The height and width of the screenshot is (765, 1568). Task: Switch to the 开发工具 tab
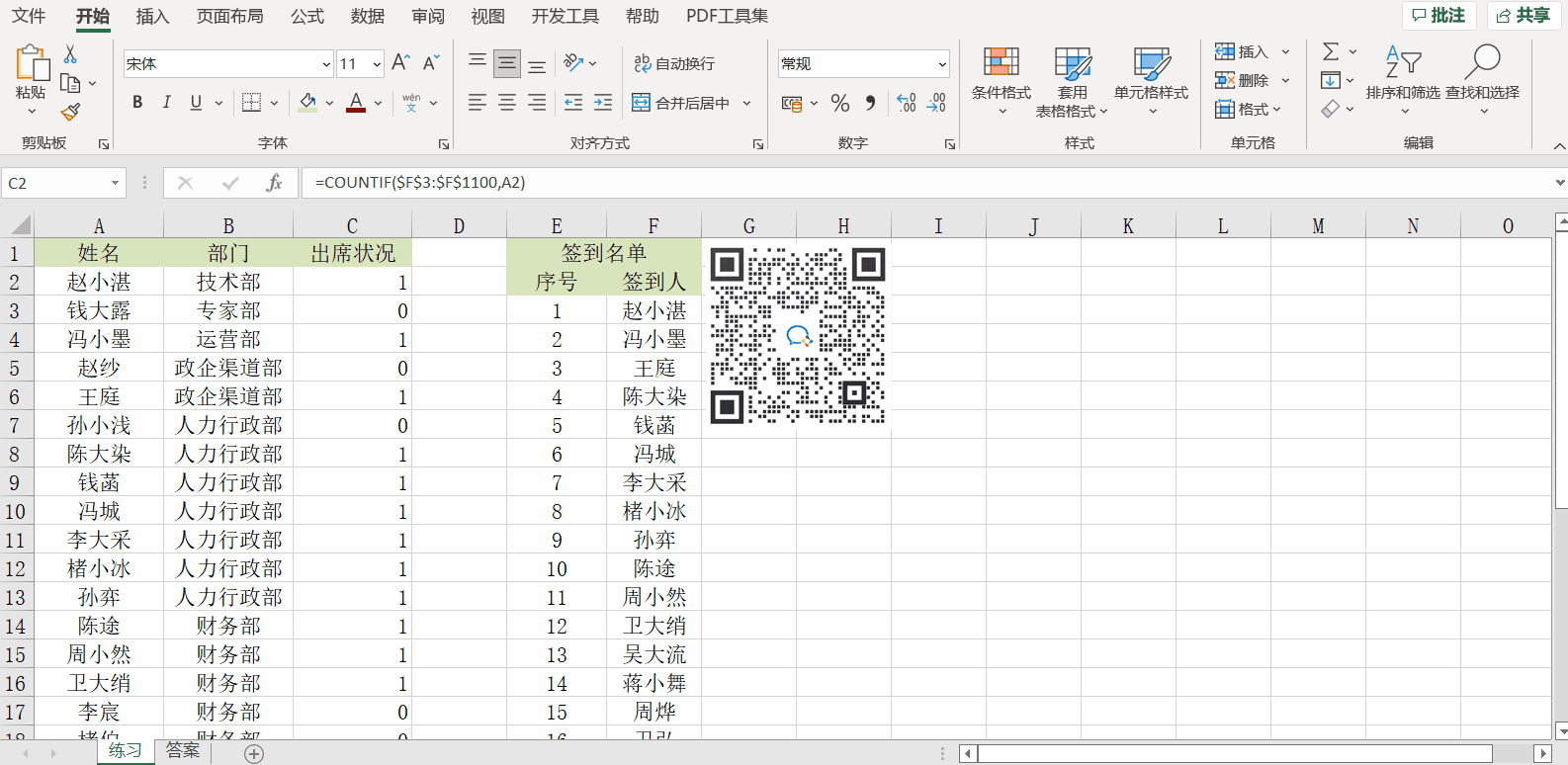565,16
